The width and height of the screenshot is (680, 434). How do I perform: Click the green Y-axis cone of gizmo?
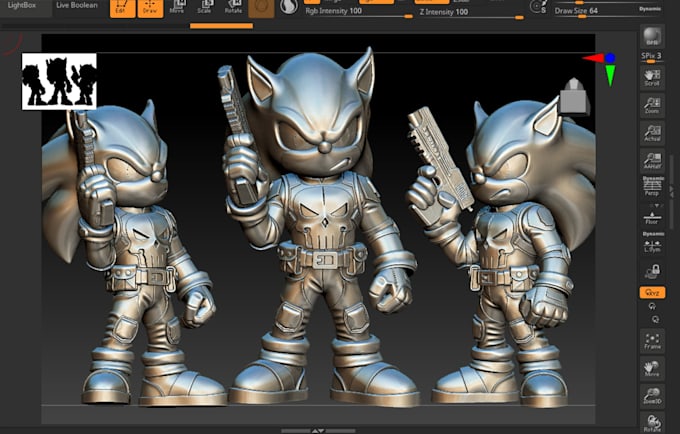pyautogui.click(x=610, y=75)
